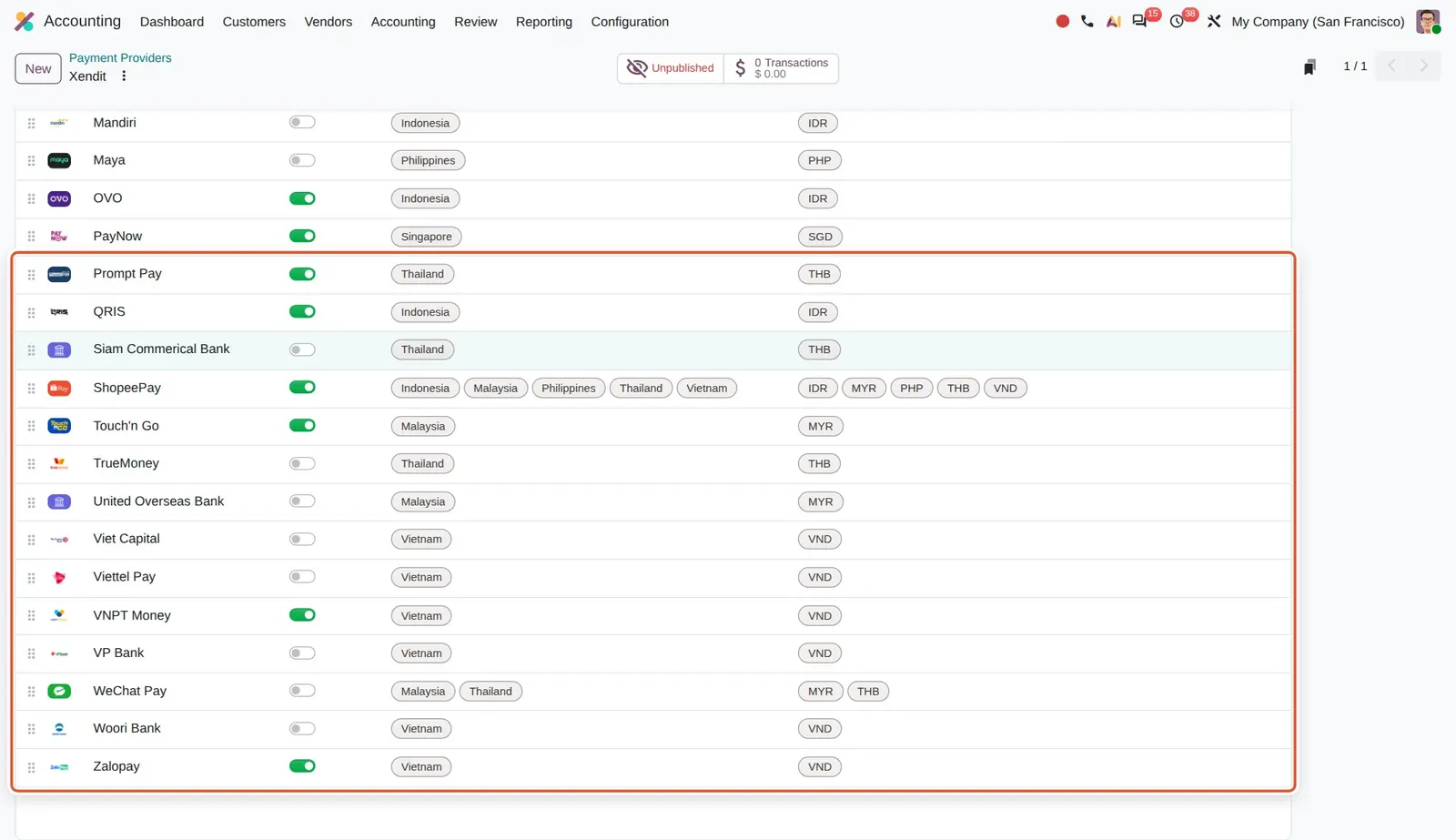Disable the PayNow toggle
This screenshot has height=840, width=1456.
coord(302,236)
